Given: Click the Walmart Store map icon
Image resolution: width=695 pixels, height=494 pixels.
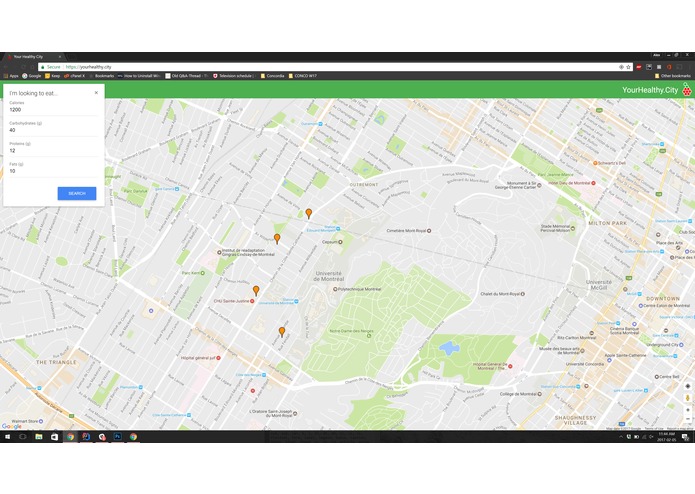Looking at the screenshot, I should click(41, 421).
